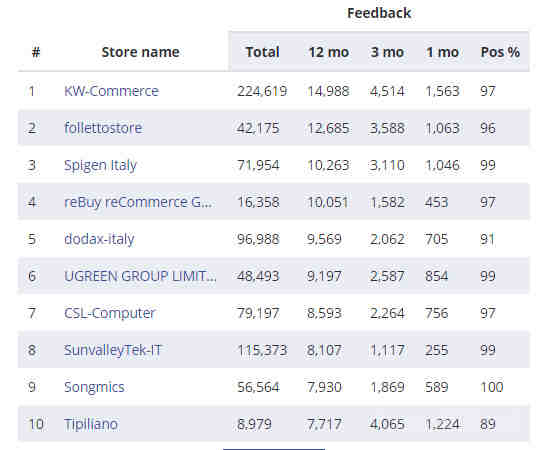The height and width of the screenshot is (450, 540).
Task: Open the reBuy reCommerce store link
Action: pos(138,202)
